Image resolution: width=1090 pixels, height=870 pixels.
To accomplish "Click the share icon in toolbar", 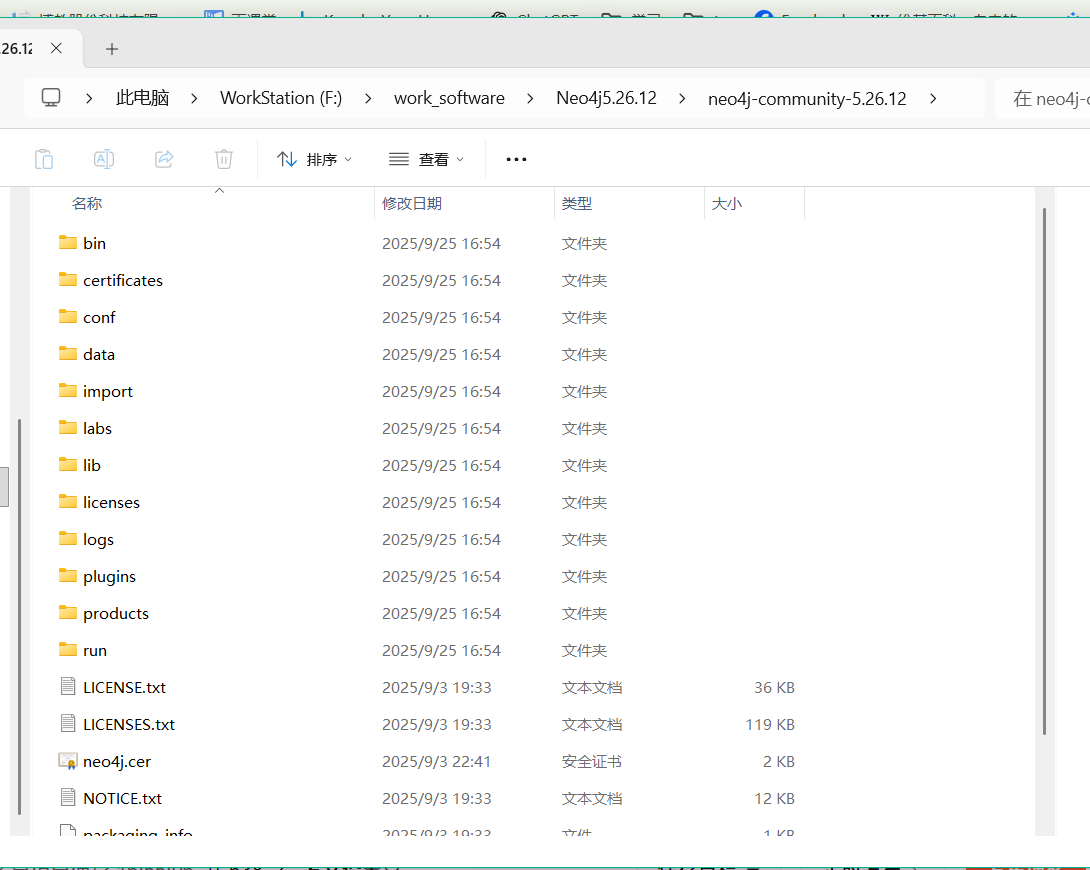I will click(x=164, y=159).
